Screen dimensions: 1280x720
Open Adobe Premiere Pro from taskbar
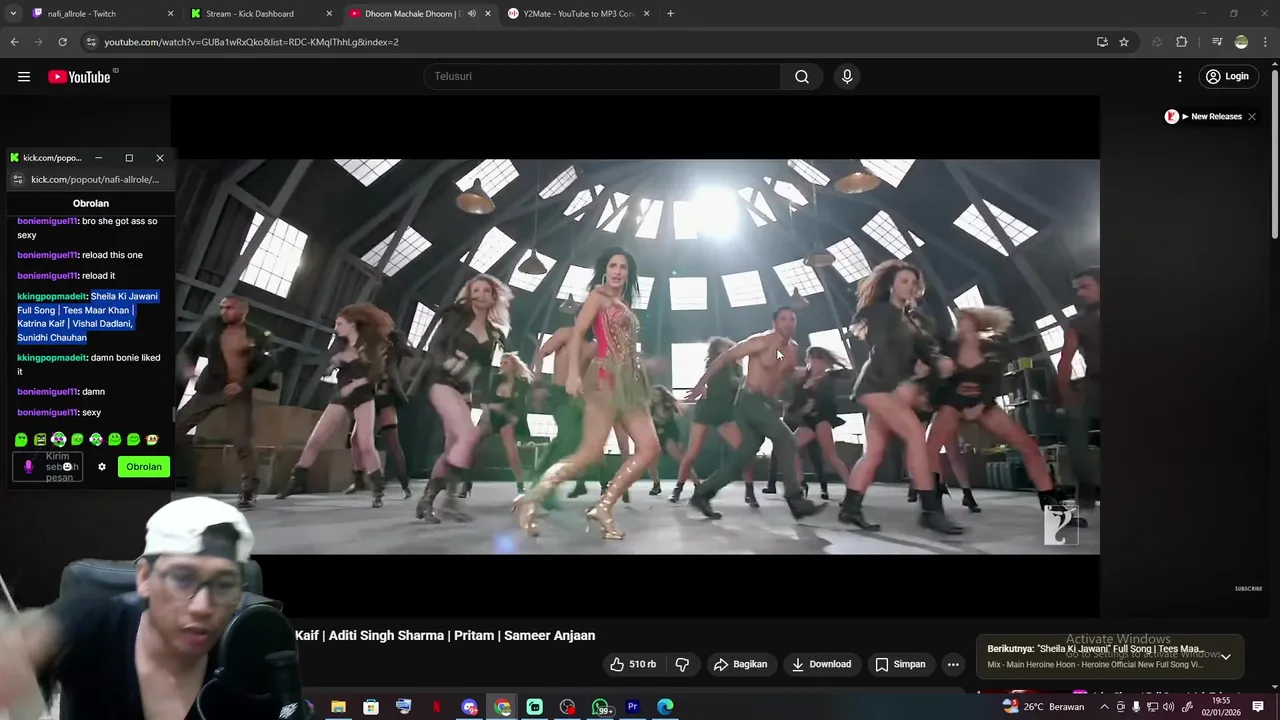click(x=632, y=707)
